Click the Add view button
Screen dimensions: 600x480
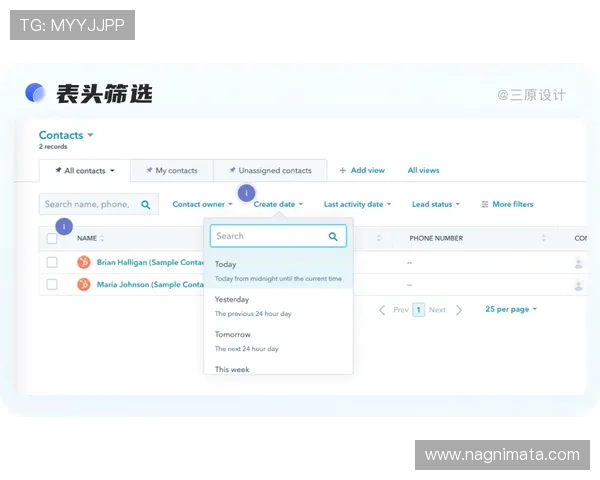[362, 170]
